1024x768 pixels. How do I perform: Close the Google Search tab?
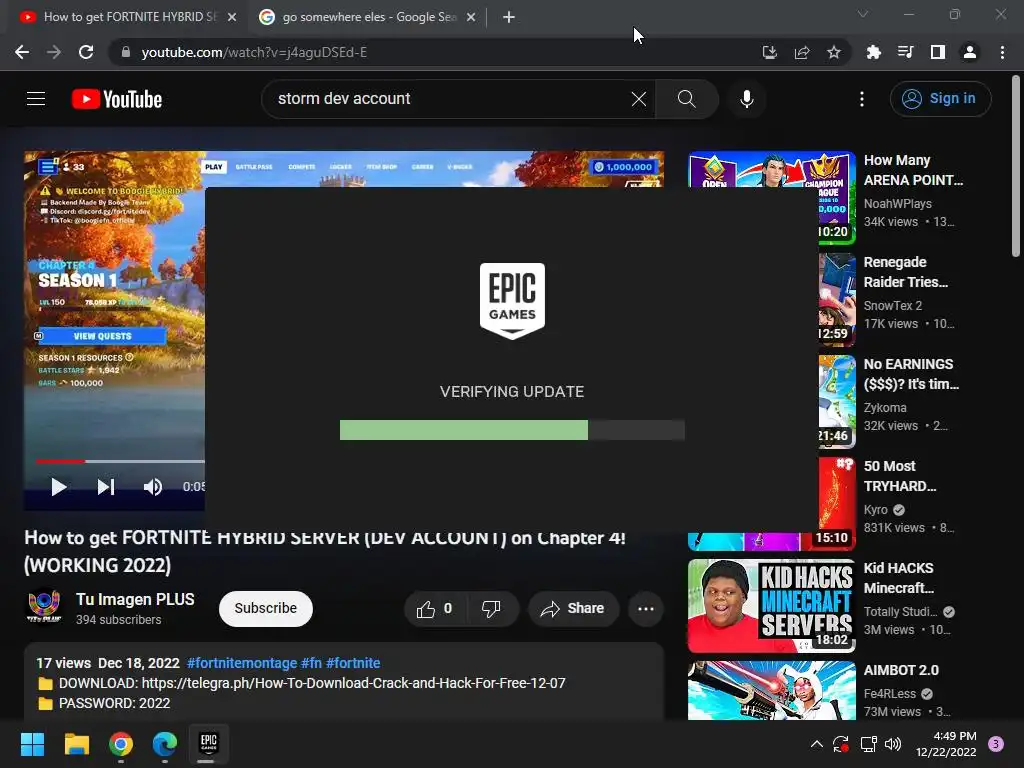click(x=471, y=17)
